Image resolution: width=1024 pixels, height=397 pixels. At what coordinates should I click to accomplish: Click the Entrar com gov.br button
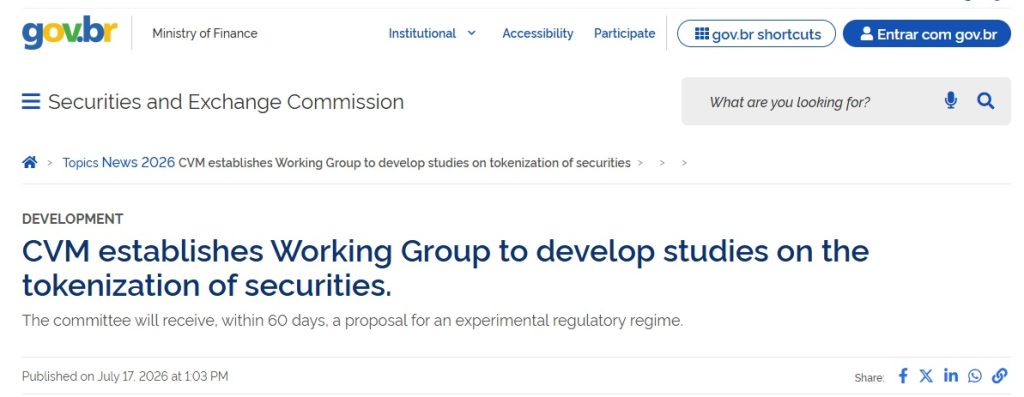(x=927, y=33)
